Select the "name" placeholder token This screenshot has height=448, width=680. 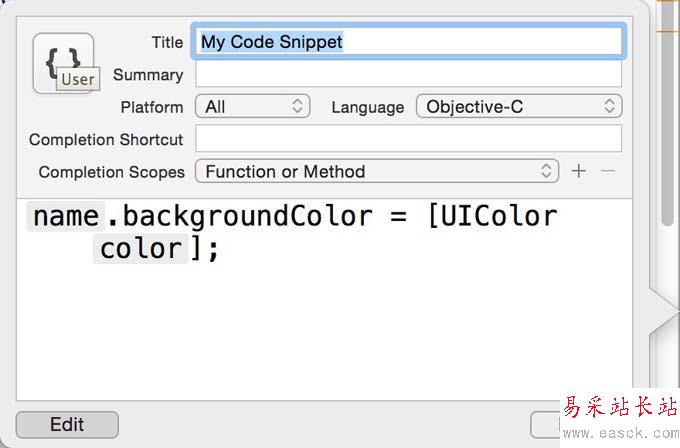click(66, 216)
